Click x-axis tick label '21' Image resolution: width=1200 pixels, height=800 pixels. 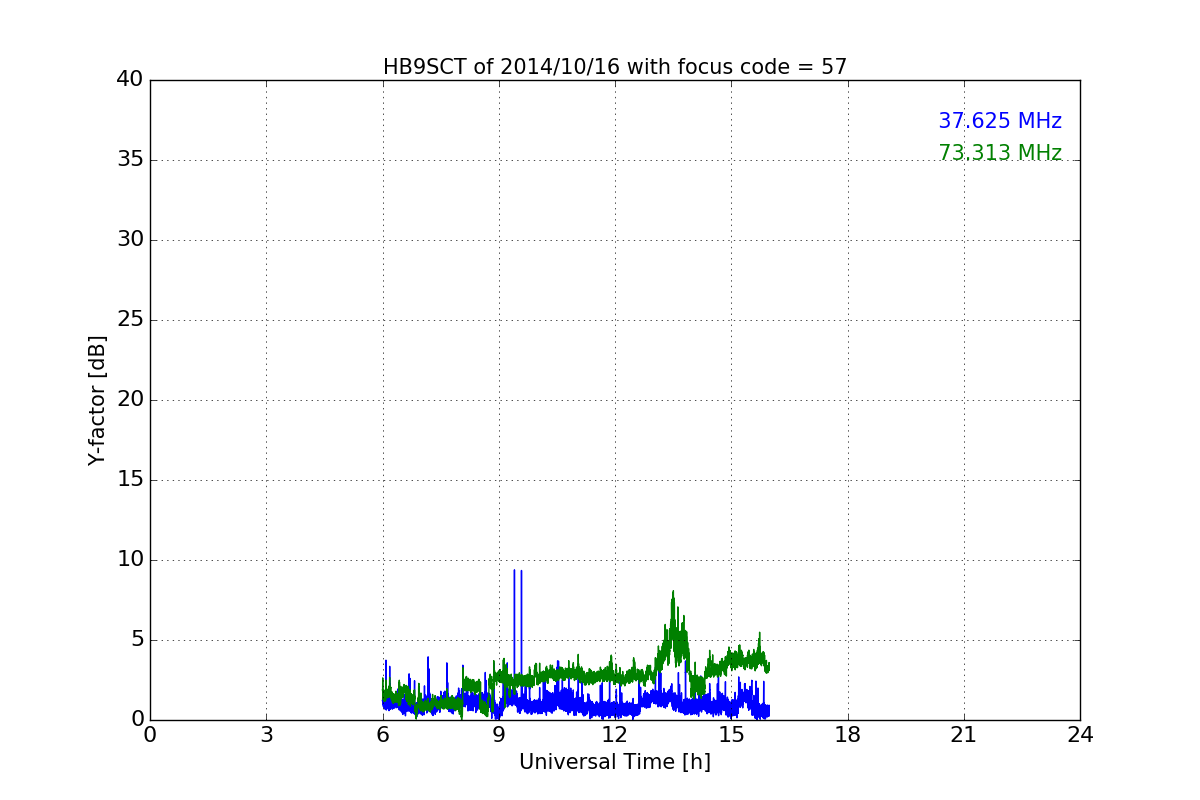pos(964,735)
